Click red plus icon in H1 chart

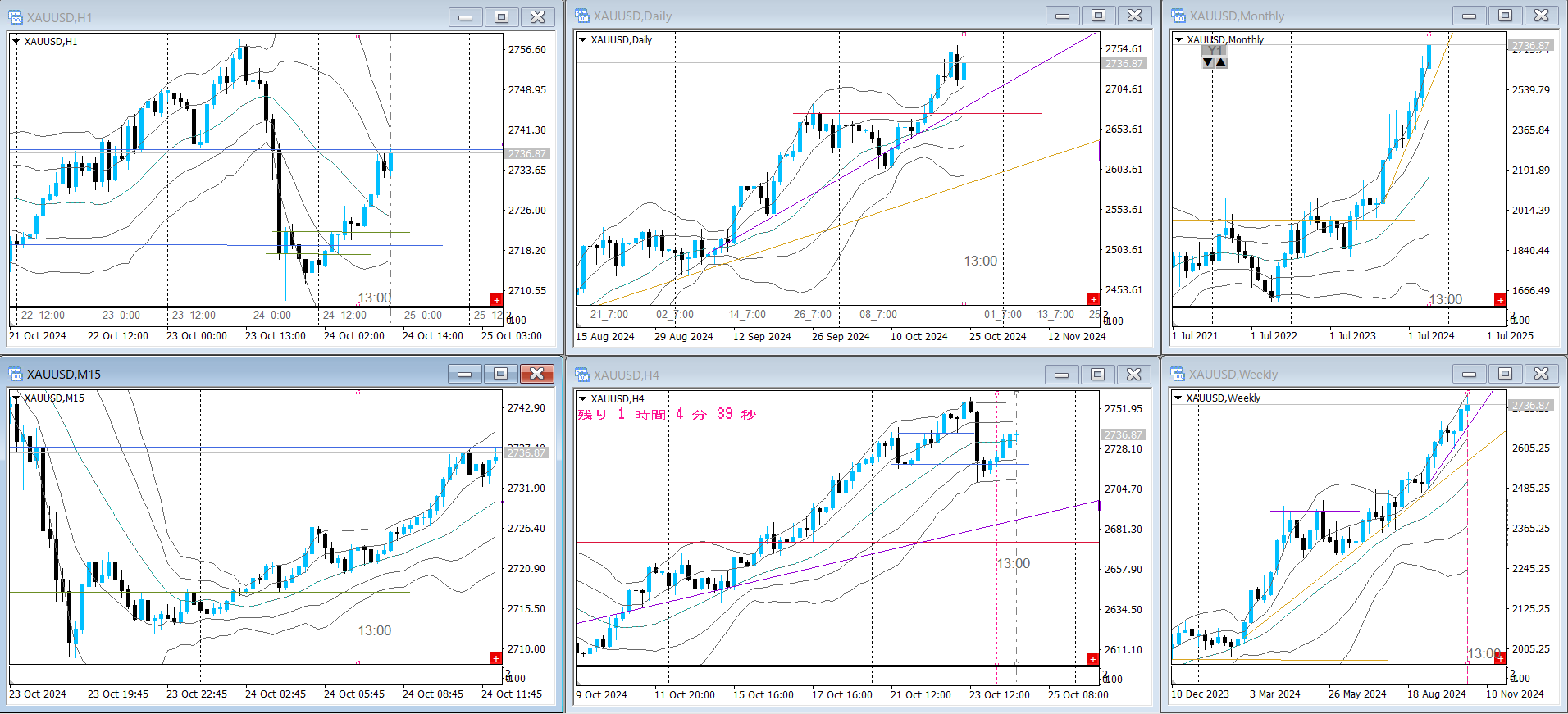(x=496, y=300)
